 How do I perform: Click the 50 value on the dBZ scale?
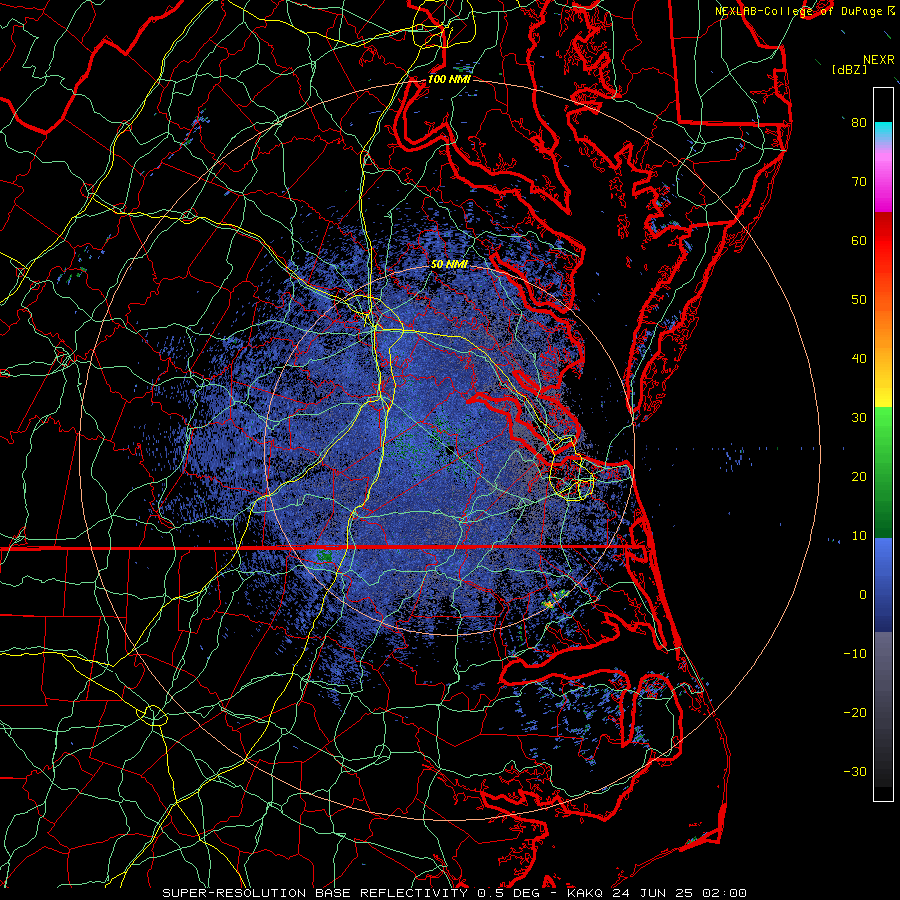pyautogui.click(x=859, y=300)
